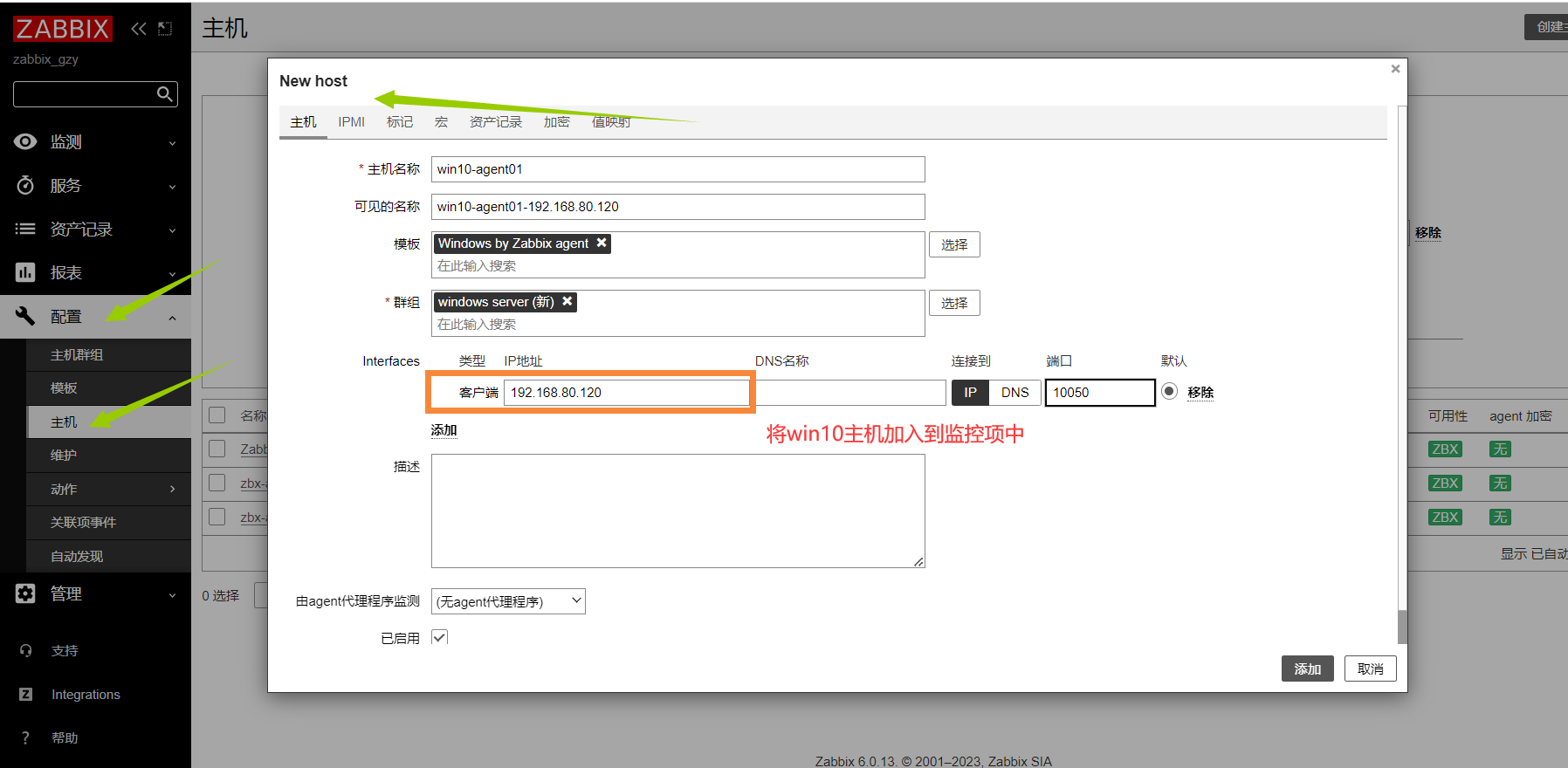Viewport: 1568px width, 768px height.
Task: Click 选择 button beside group field
Action: click(954, 303)
